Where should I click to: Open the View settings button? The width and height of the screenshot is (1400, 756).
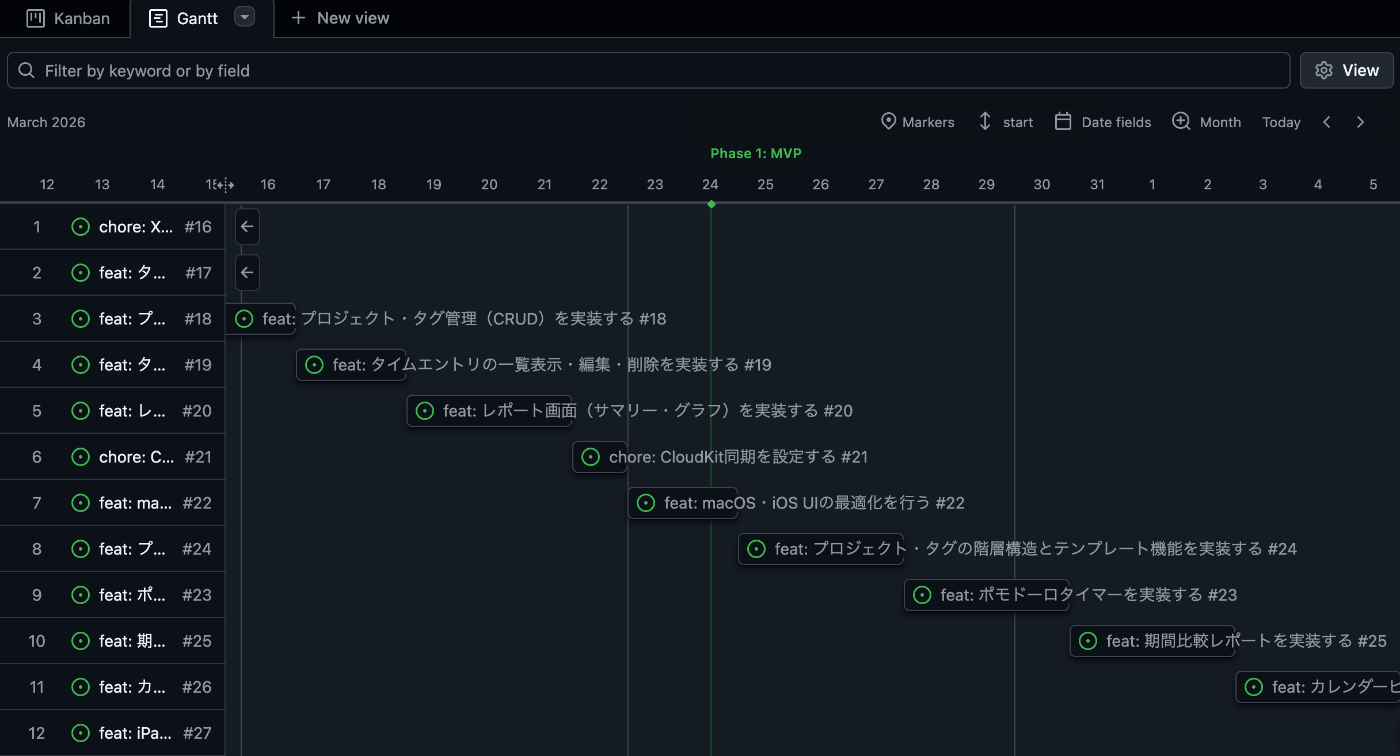point(1347,70)
